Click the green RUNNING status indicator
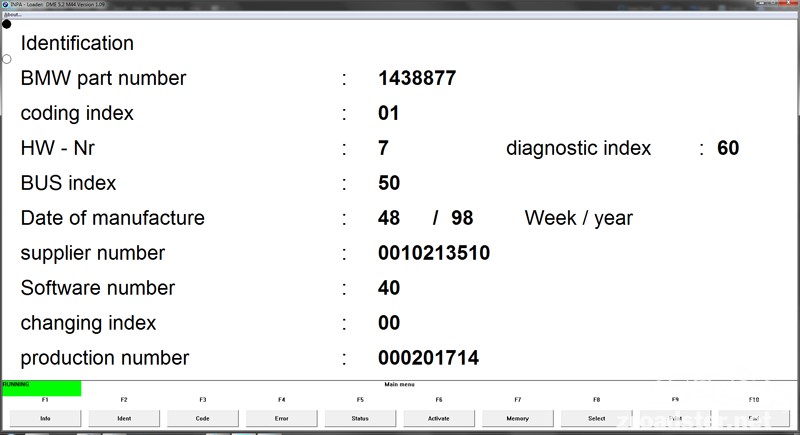Screen dimensions: 800x435 (41, 387)
